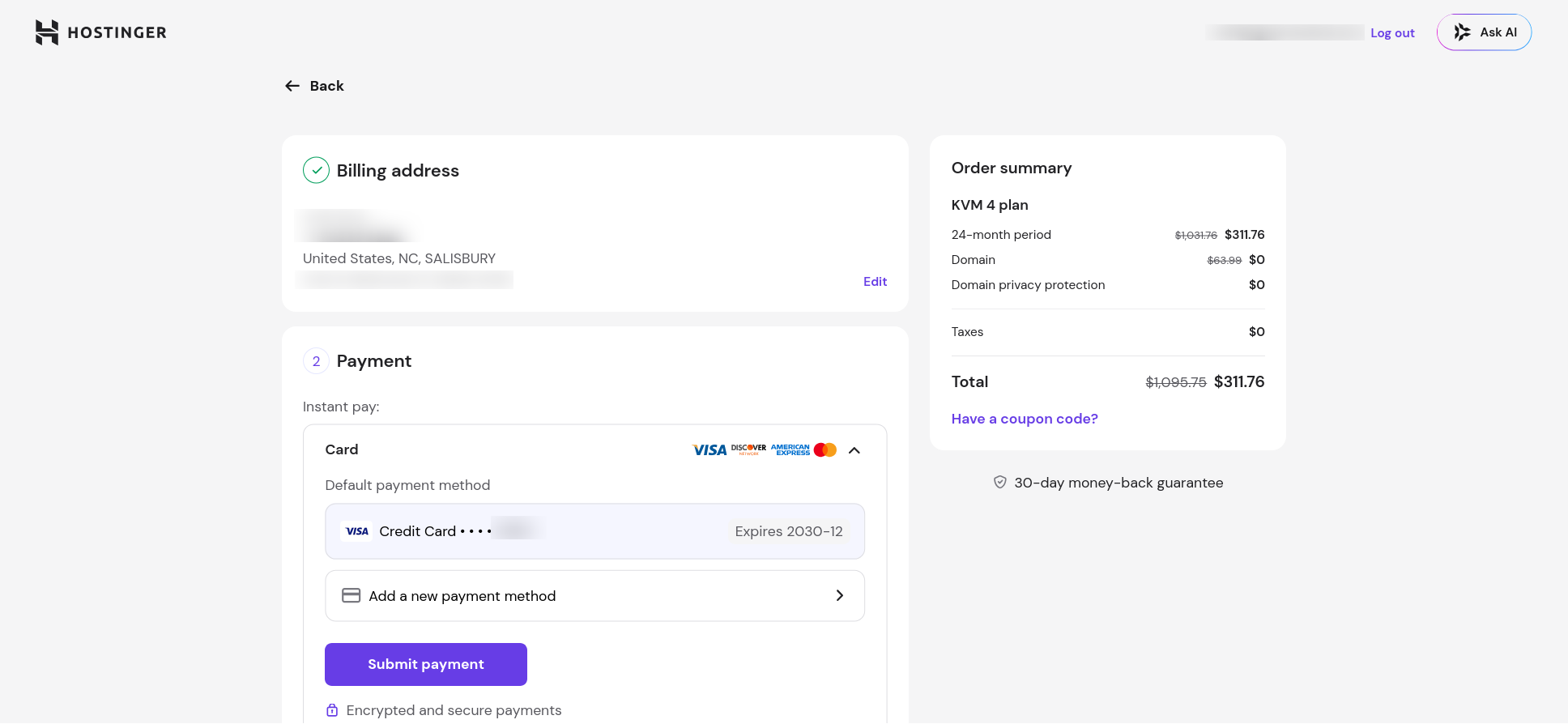Click Domain privacy protection label
This screenshot has height=724, width=1568.
click(1028, 285)
